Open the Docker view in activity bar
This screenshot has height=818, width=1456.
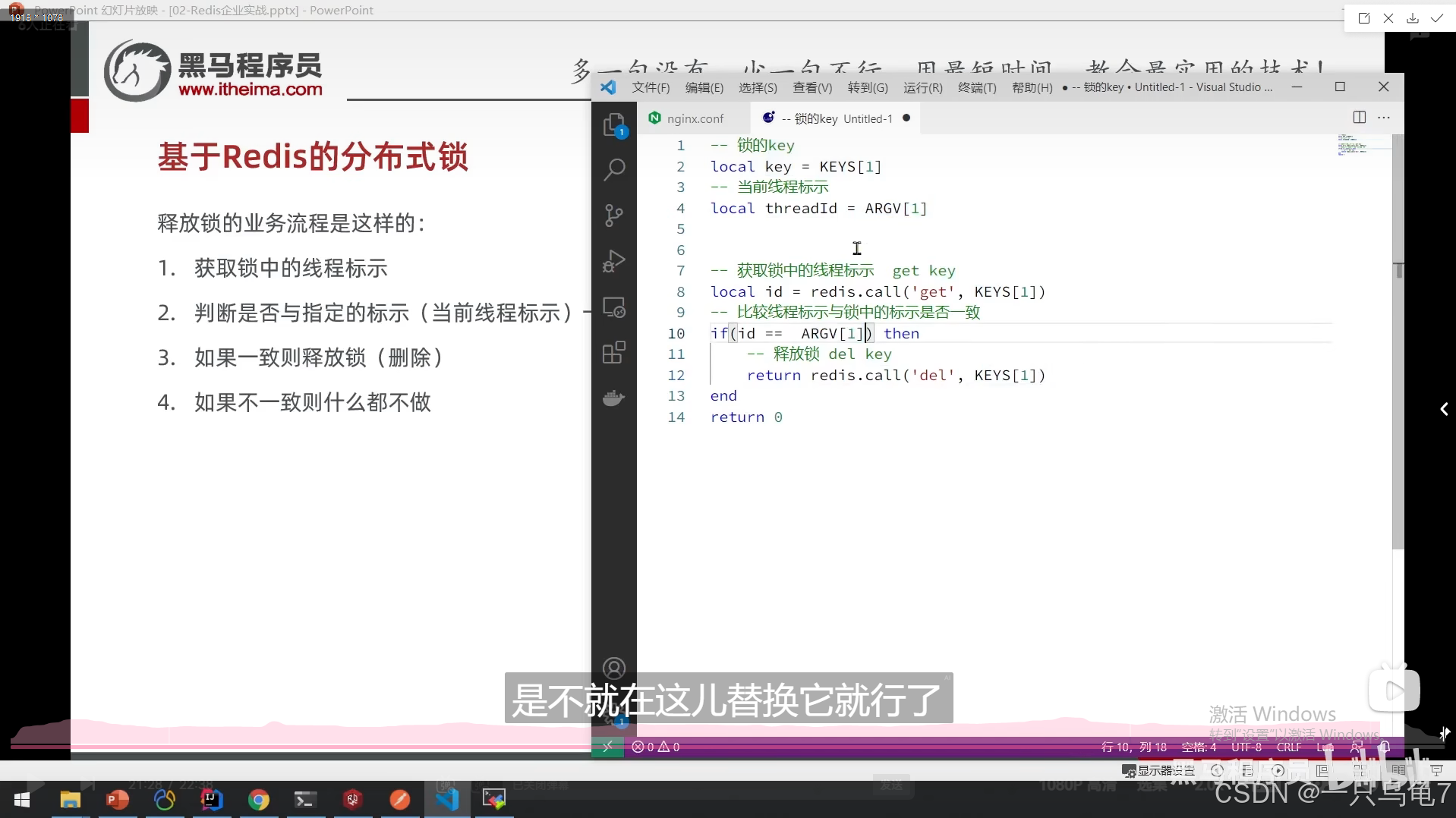[x=613, y=398]
